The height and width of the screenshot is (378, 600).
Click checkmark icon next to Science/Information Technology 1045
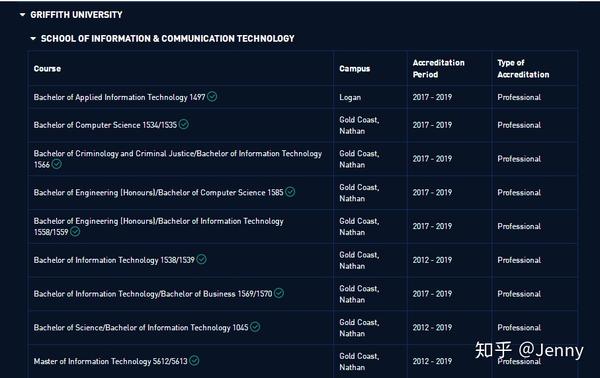tap(255, 327)
